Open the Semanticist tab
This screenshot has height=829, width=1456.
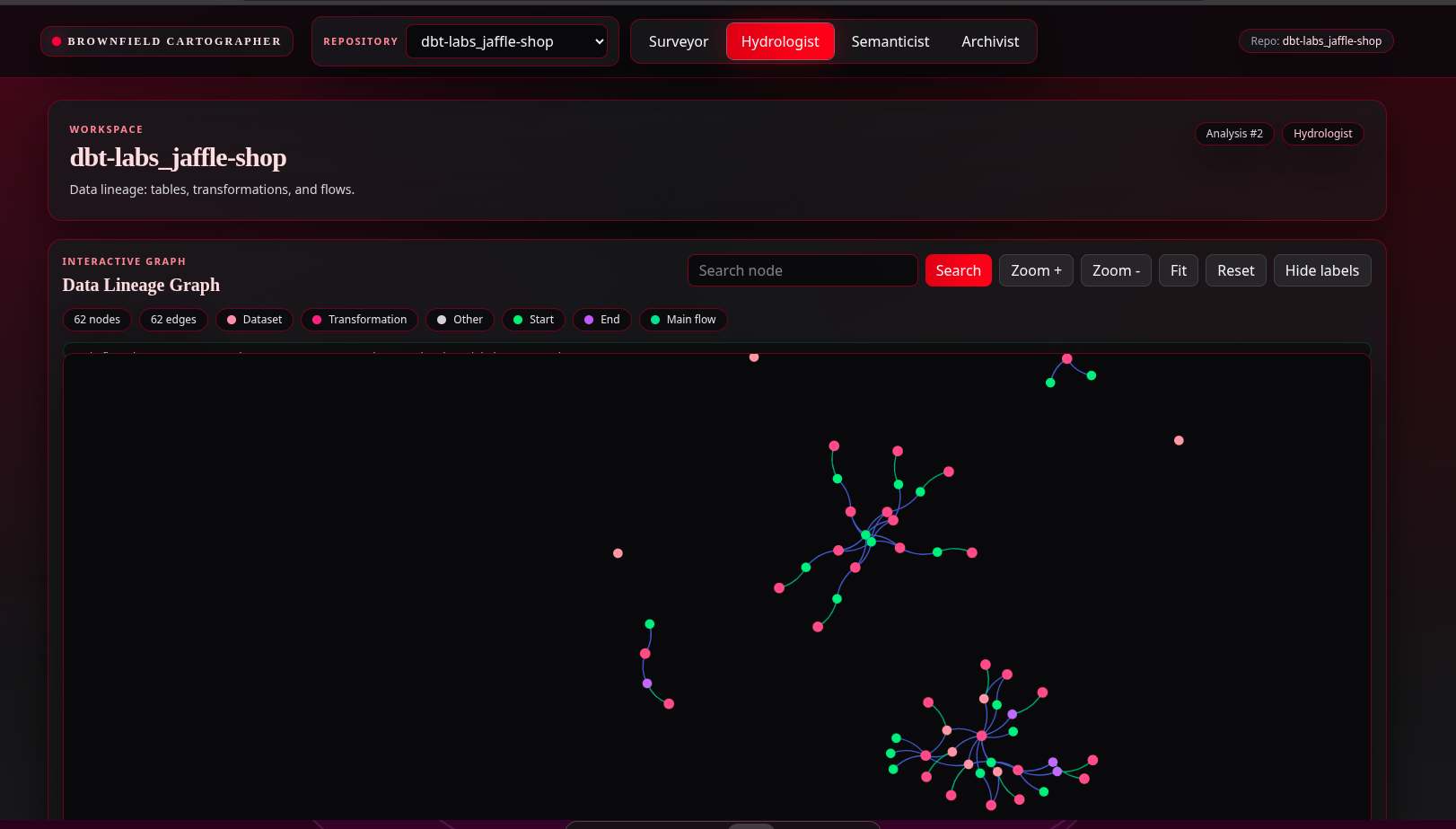point(890,41)
